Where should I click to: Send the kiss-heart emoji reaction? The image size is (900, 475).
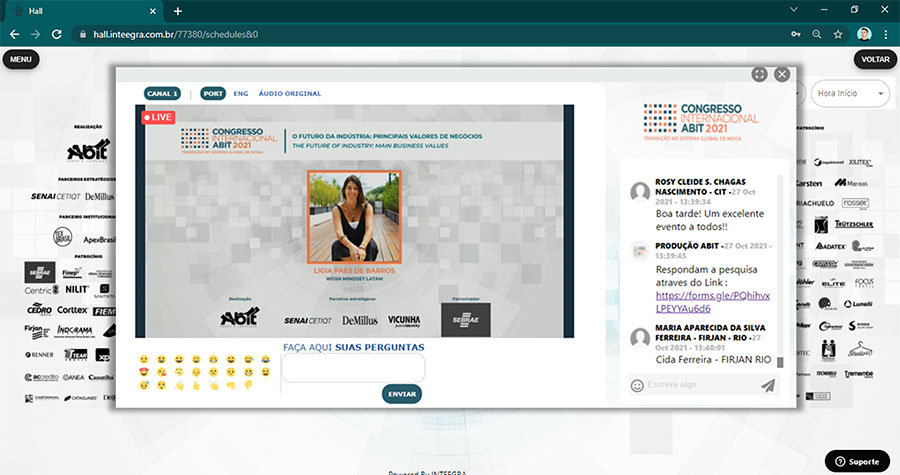[x=161, y=372]
